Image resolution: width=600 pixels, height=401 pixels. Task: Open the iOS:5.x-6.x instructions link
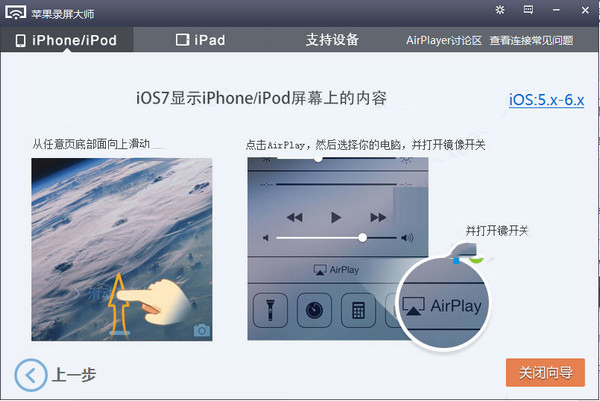pos(546,100)
